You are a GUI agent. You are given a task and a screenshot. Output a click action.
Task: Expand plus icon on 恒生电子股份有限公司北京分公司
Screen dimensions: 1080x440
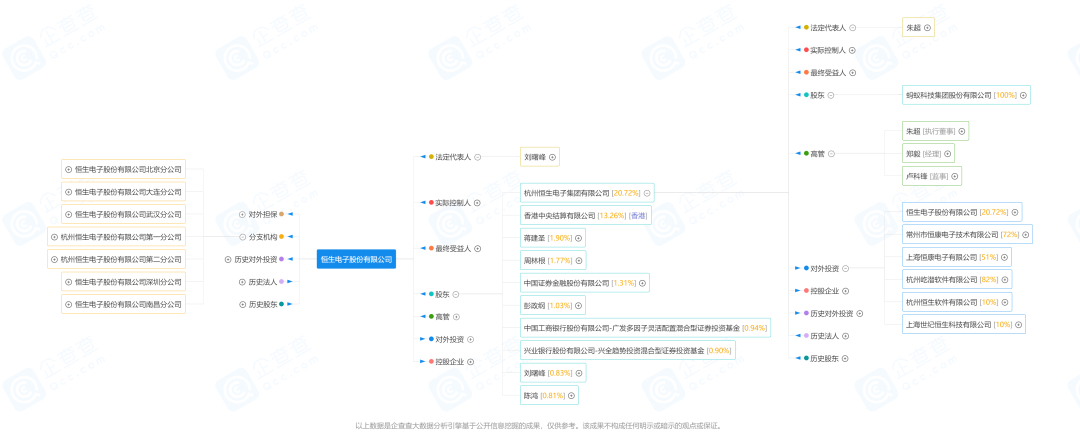(x=68, y=169)
